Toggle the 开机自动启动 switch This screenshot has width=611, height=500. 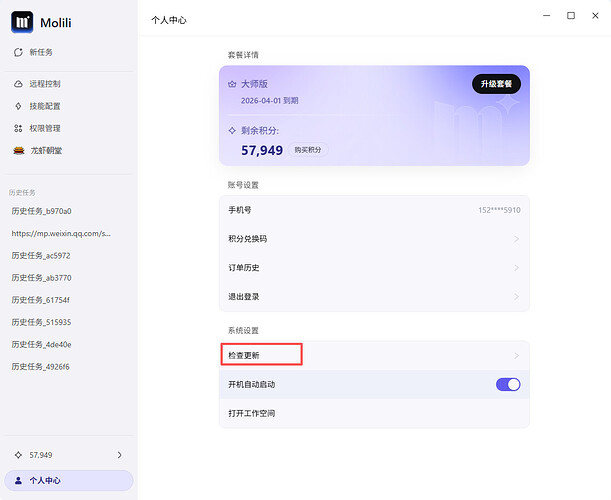508,384
